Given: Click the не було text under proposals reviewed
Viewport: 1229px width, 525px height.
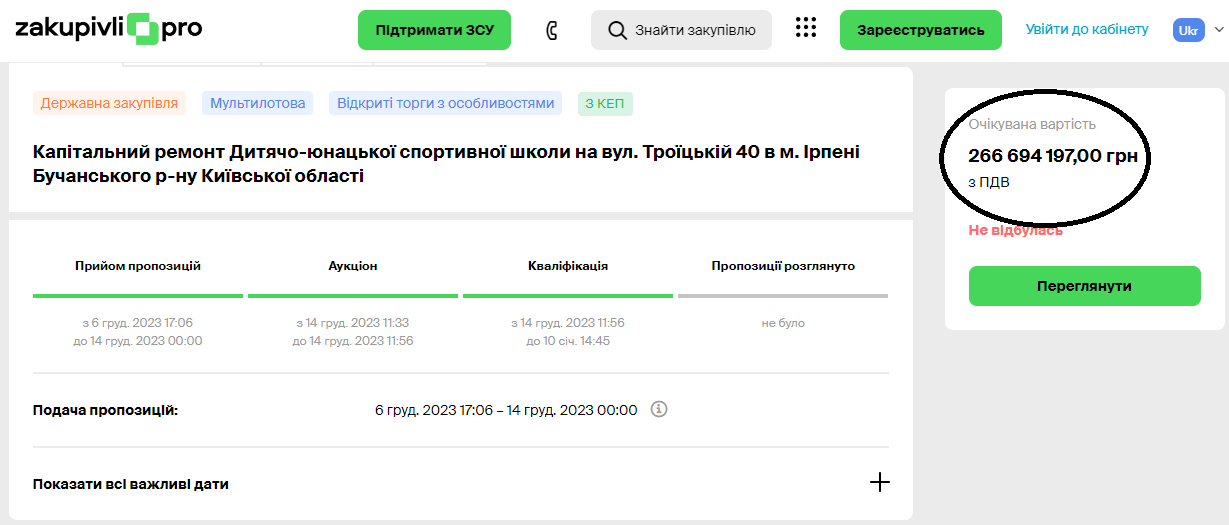Looking at the screenshot, I should (783, 323).
